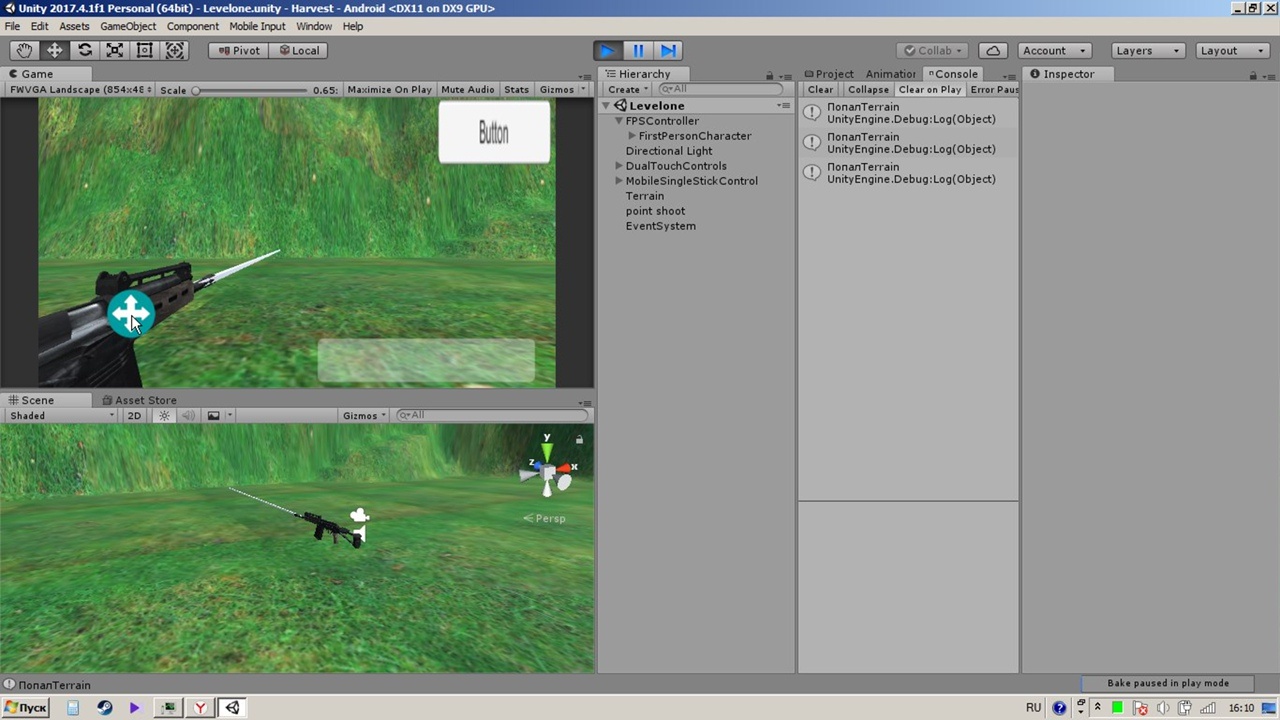Screen dimensions: 1280x720
Task: Open the Layout dropdown
Action: pos(1232,50)
